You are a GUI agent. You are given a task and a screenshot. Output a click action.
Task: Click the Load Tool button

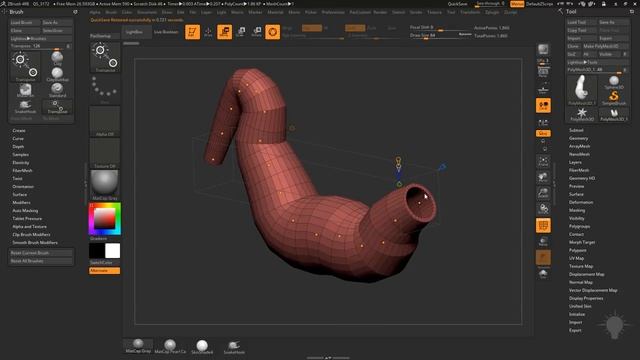(582, 22)
